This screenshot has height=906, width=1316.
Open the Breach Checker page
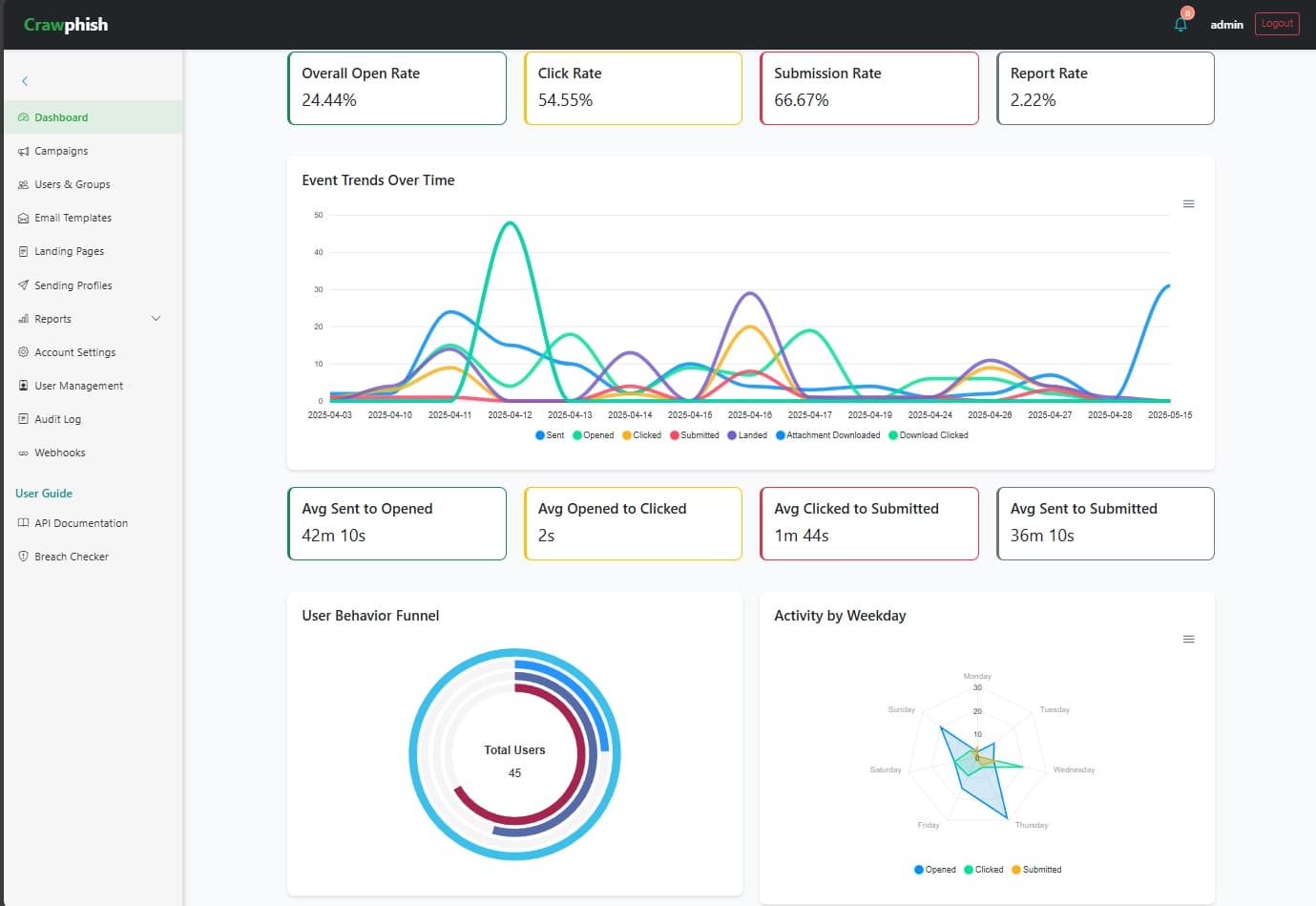point(72,556)
